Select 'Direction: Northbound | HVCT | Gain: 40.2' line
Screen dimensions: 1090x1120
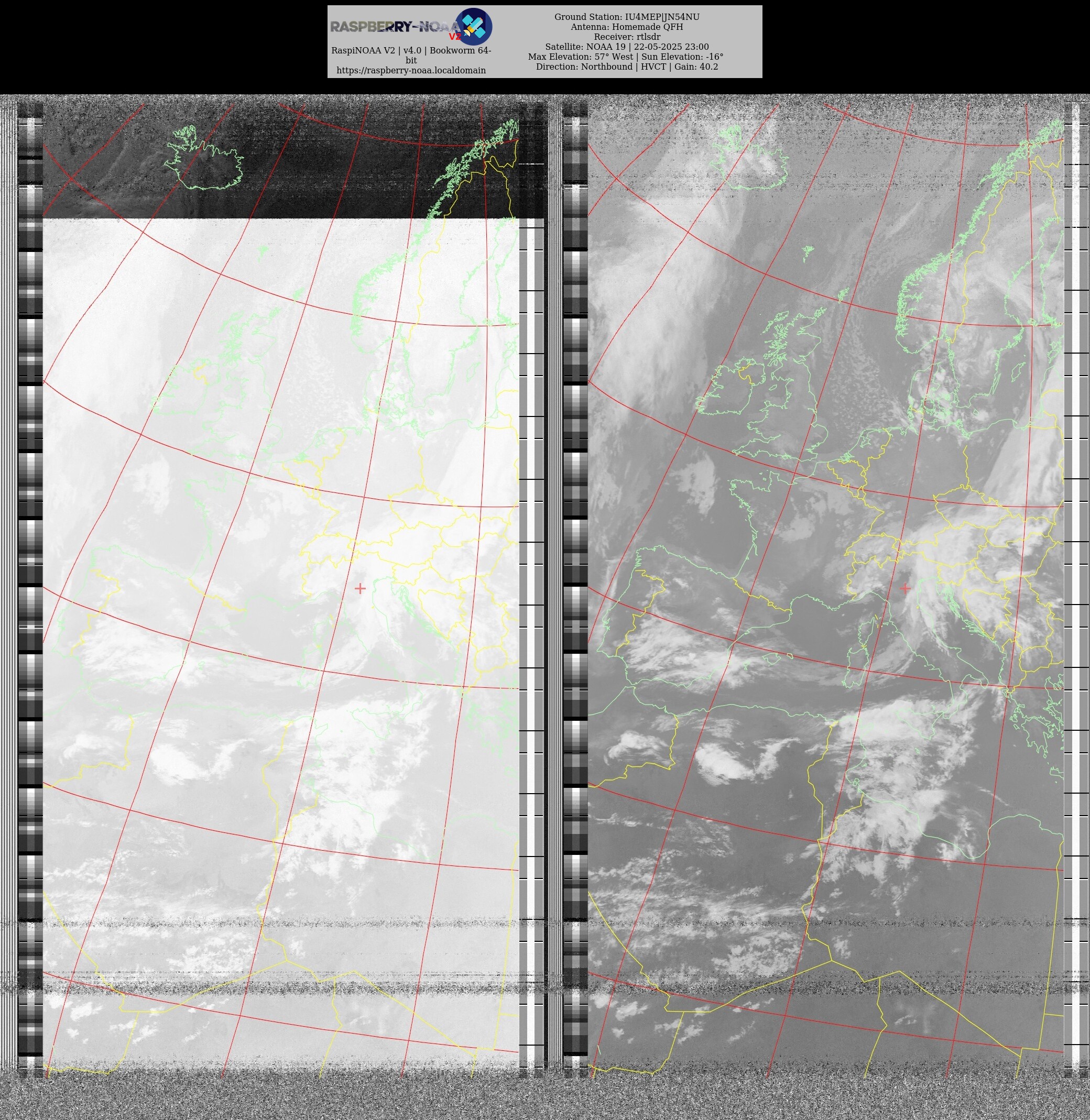627,67
